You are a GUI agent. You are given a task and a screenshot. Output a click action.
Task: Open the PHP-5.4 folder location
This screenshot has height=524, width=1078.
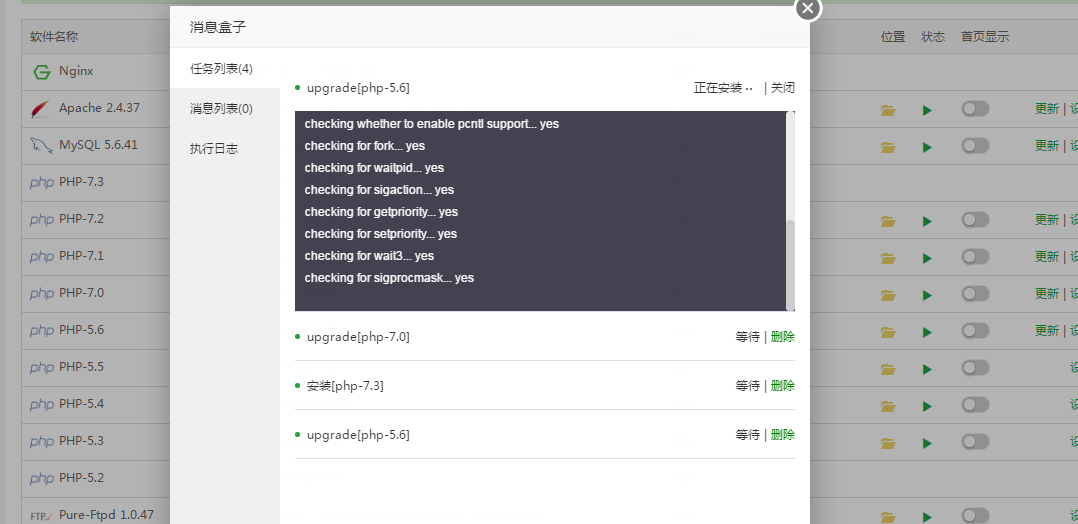click(888, 406)
